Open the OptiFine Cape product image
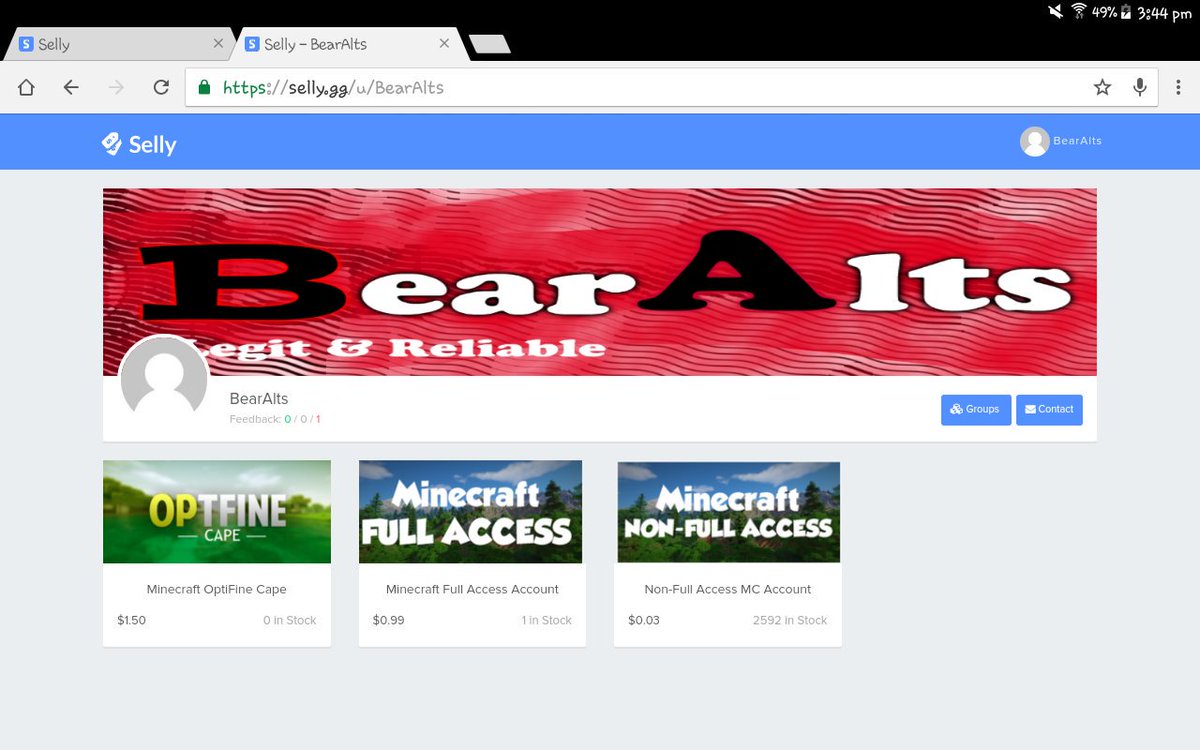 pos(217,511)
